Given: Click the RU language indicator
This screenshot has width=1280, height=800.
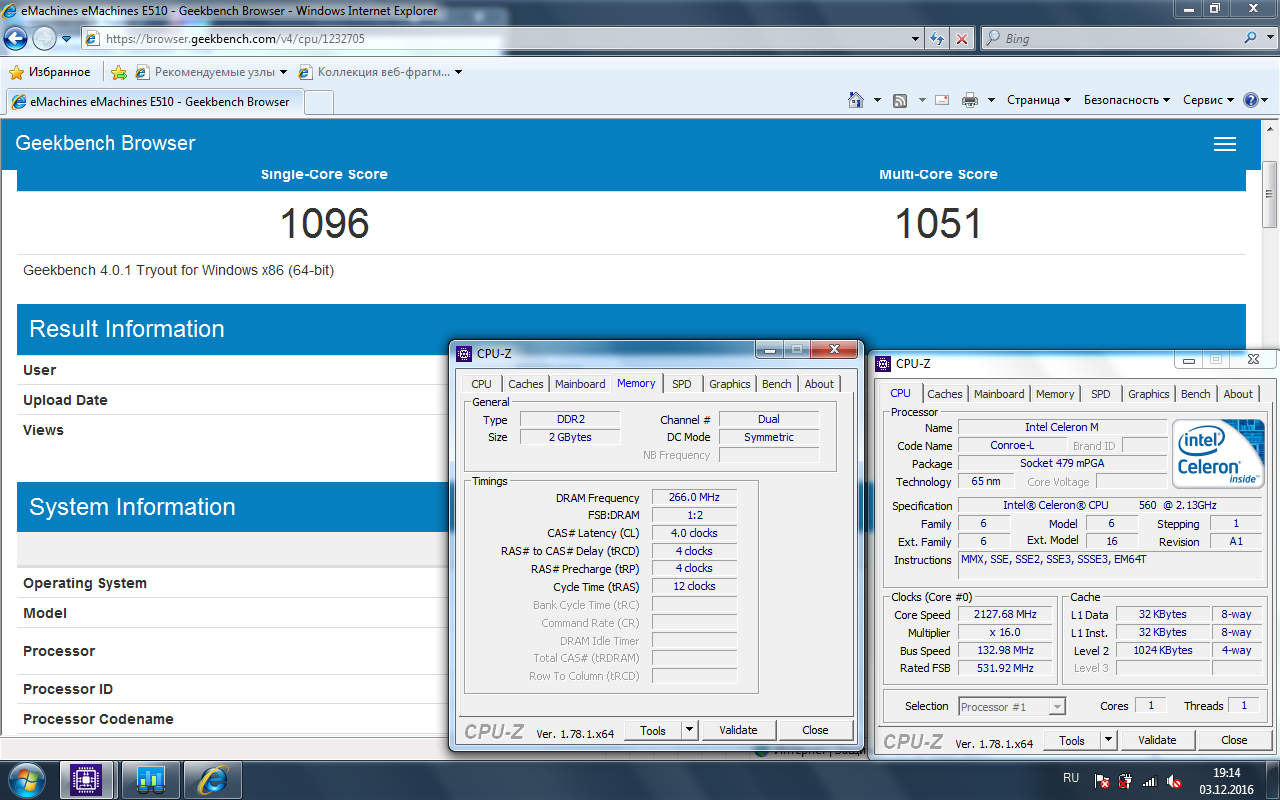Looking at the screenshot, I should [1070, 779].
